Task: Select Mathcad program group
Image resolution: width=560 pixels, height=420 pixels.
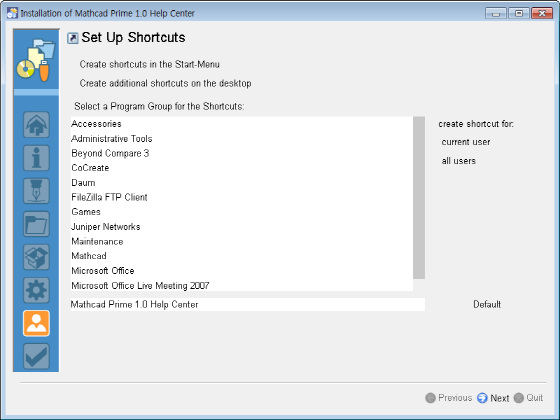Action: click(242, 256)
